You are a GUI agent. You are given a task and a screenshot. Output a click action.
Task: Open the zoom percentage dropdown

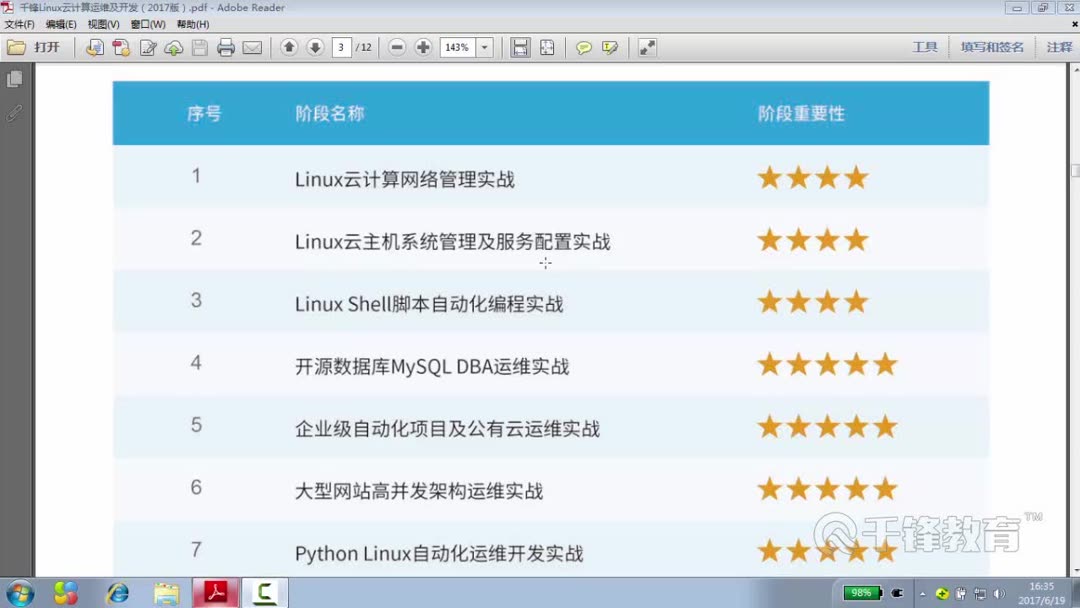coord(483,46)
